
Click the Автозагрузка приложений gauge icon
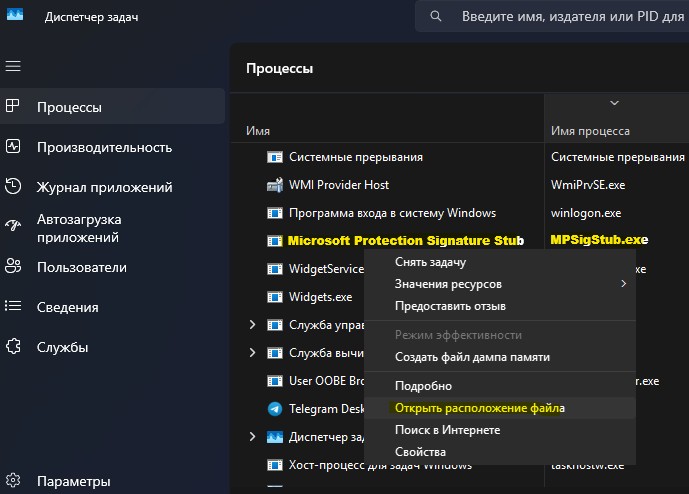[x=13, y=225]
